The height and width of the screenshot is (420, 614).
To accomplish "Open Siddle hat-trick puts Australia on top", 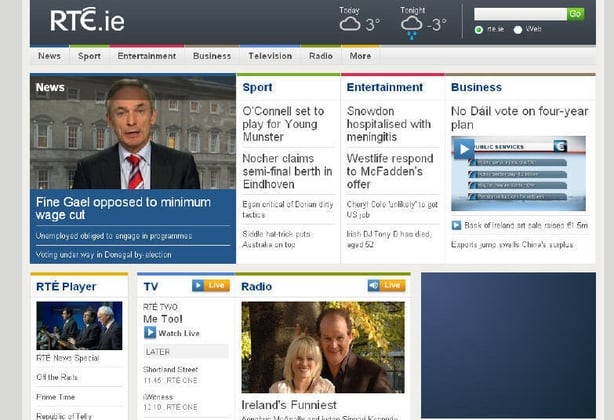I will [x=276, y=239].
